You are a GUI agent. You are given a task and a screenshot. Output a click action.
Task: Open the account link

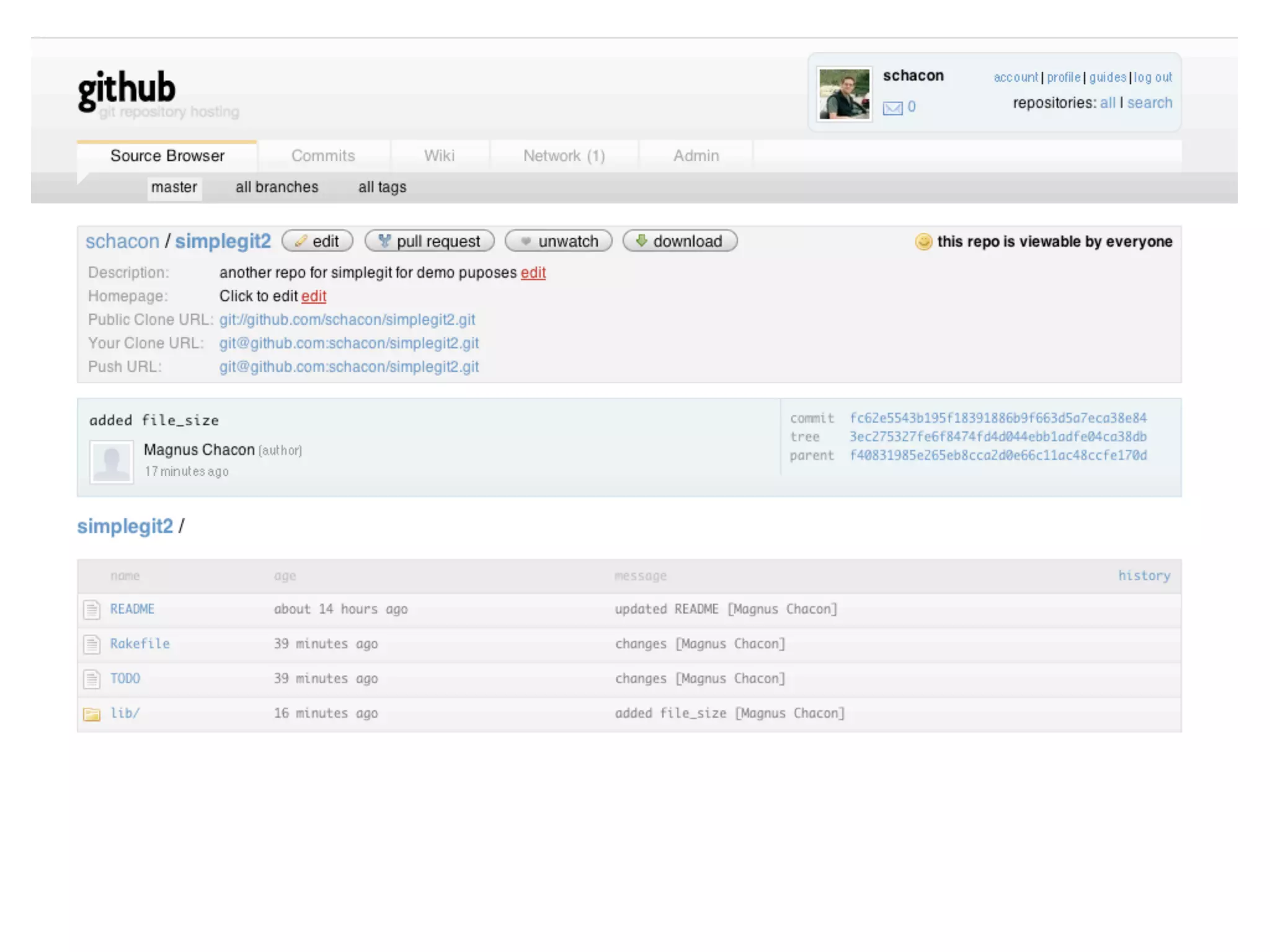click(x=1016, y=77)
